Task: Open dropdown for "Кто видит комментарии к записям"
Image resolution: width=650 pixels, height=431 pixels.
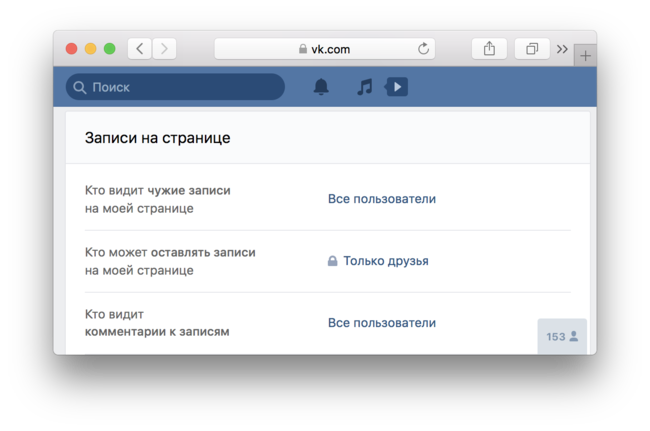Action: 381,323
